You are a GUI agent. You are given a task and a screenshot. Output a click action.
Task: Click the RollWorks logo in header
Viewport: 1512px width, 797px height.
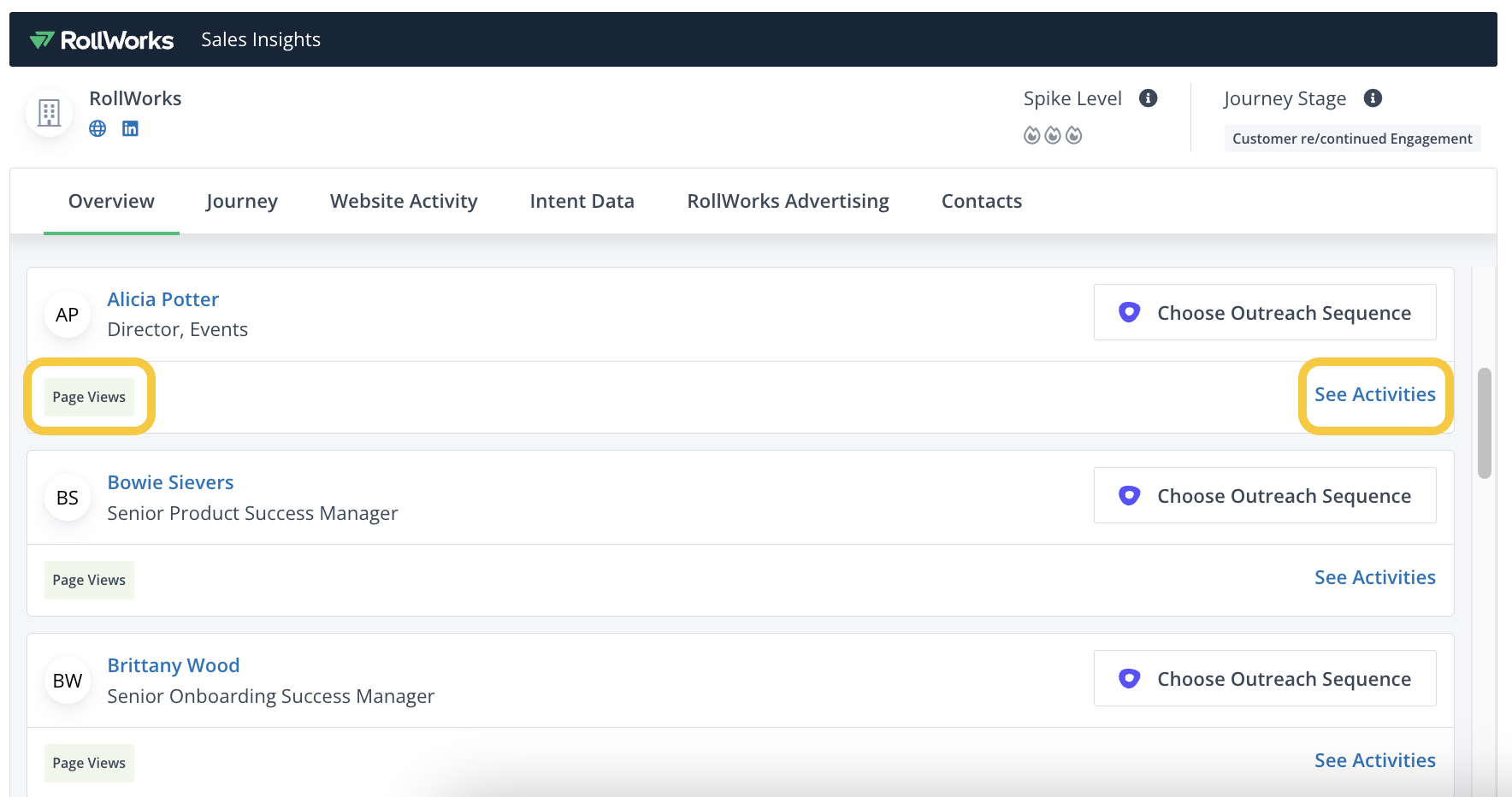point(102,40)
